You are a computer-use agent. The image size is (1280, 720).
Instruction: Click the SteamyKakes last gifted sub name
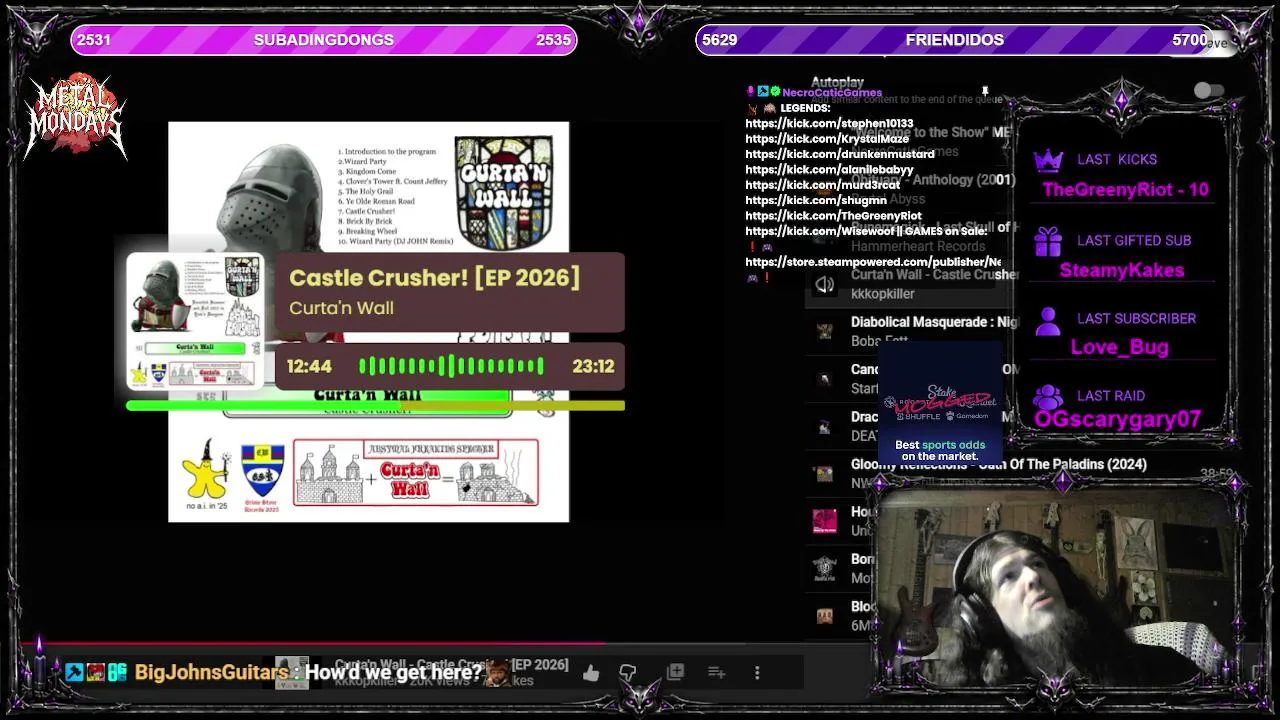tap(1122, 271)
